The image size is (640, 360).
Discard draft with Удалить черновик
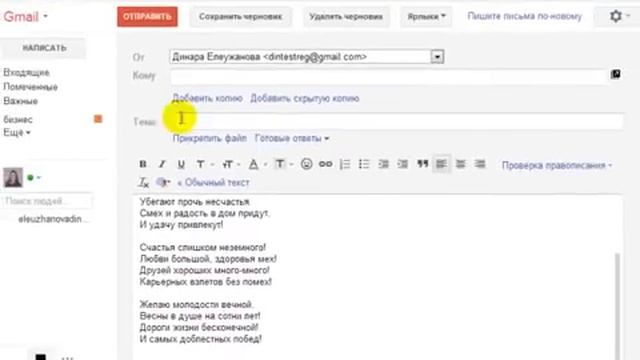346,17
